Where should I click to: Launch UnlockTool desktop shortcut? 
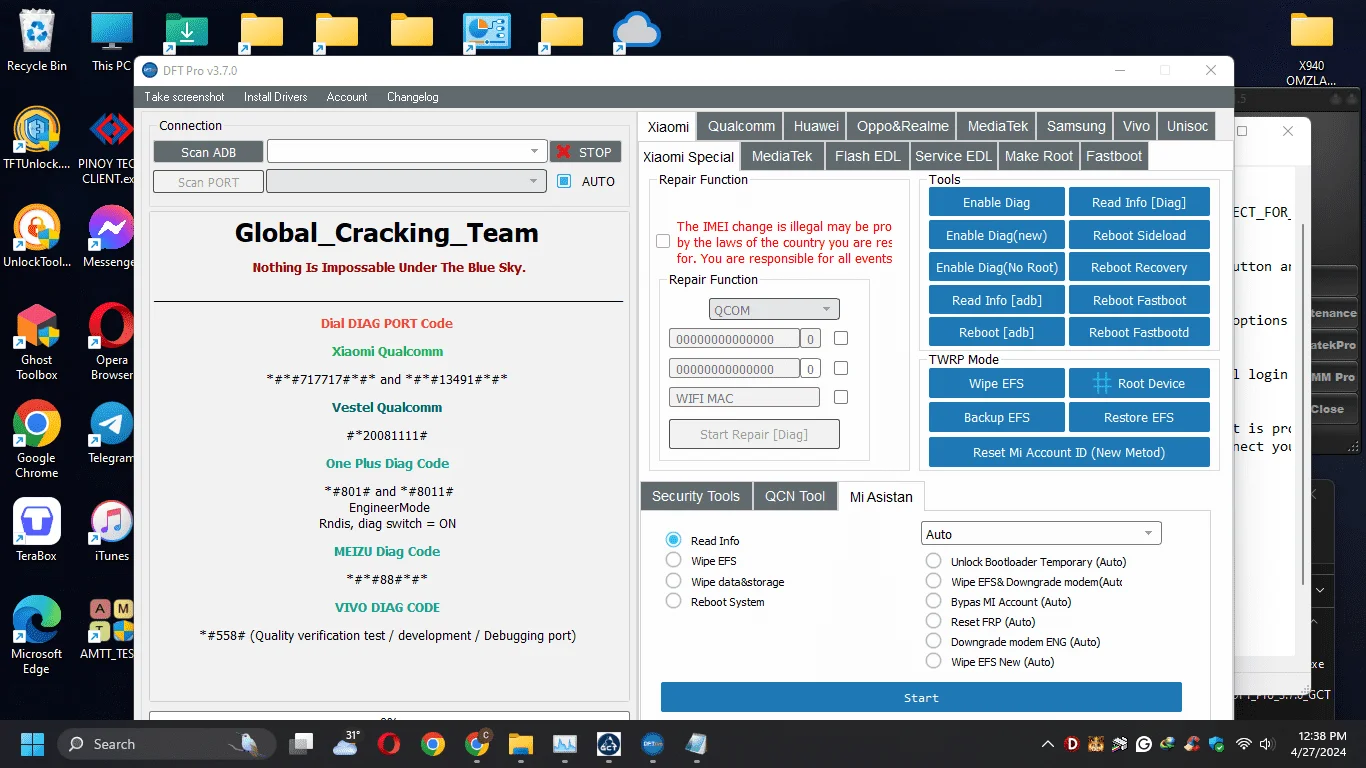tap(37, 236)
